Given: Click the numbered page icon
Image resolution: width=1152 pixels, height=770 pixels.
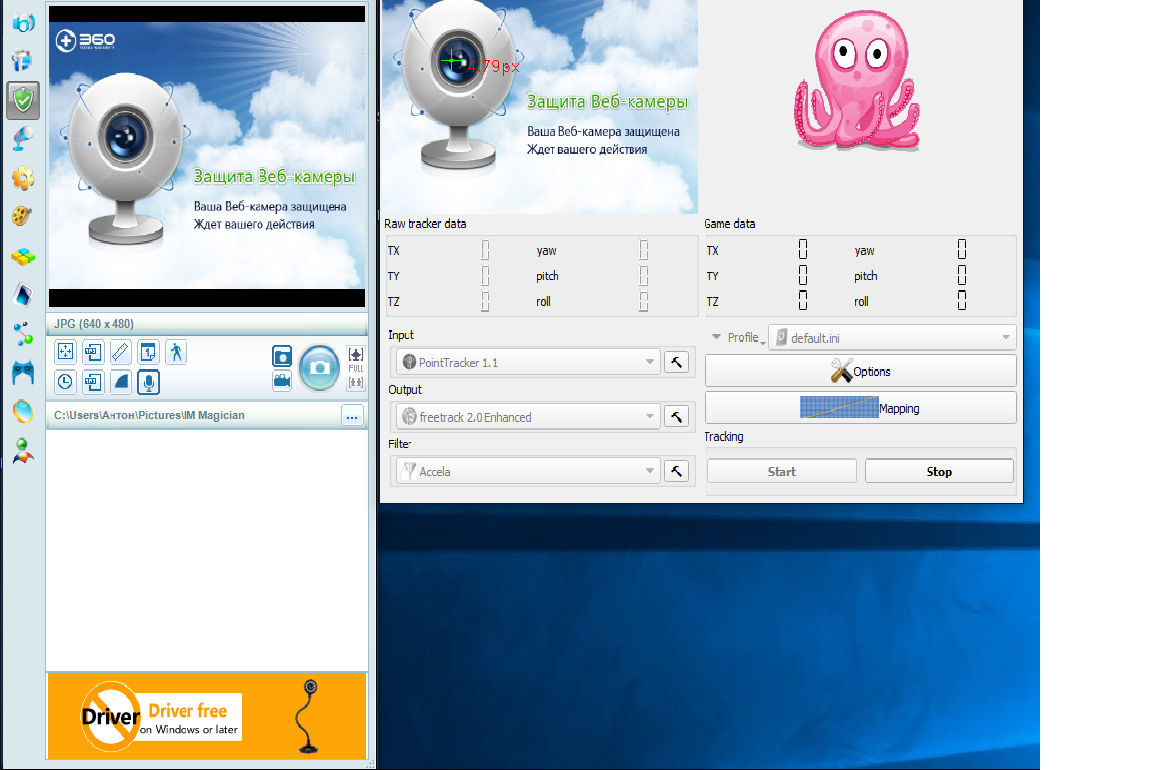Looking at the screenshot, I should (148, 353).
